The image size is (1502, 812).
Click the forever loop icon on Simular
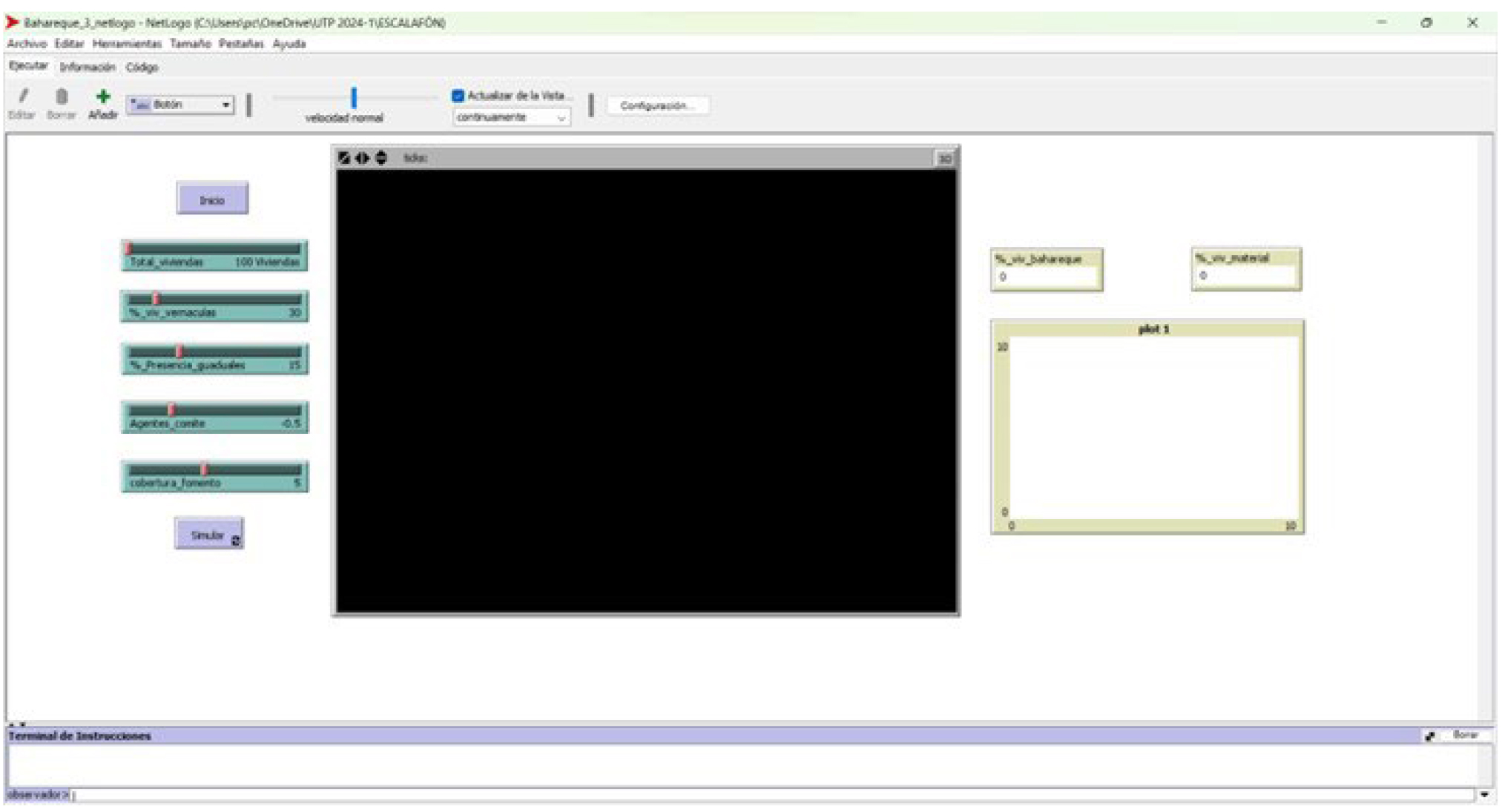pyautogui.click(x=236, y=541)
